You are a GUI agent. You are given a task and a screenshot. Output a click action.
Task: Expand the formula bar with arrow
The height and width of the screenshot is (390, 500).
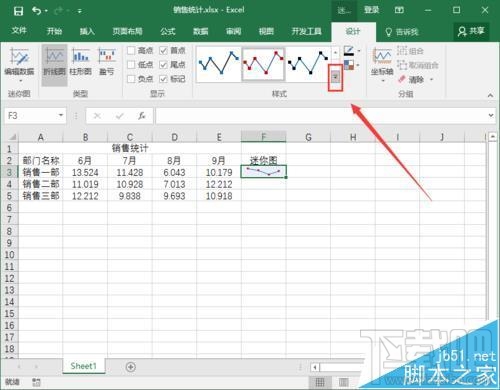491,115
